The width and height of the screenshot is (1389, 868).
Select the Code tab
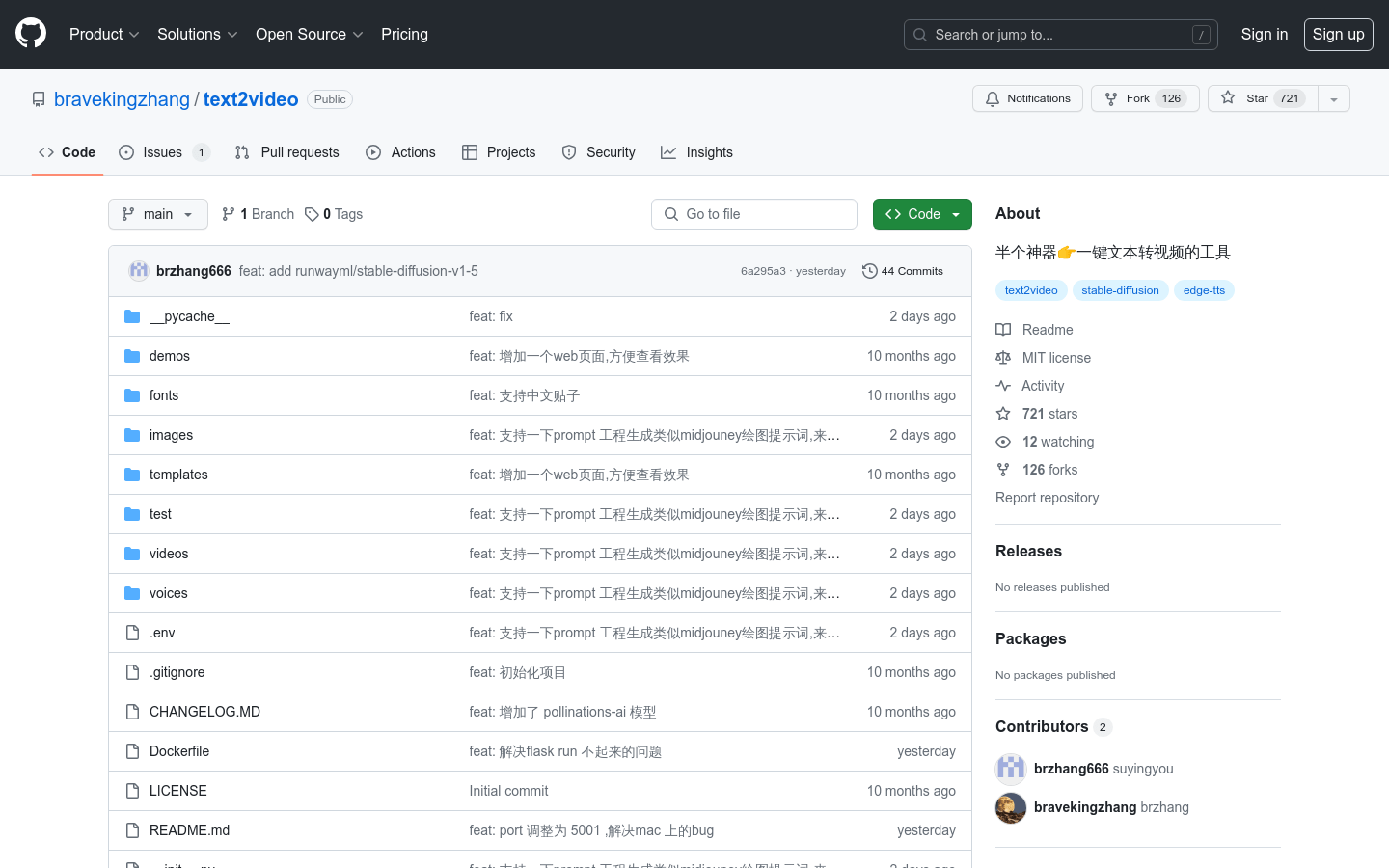67,152
